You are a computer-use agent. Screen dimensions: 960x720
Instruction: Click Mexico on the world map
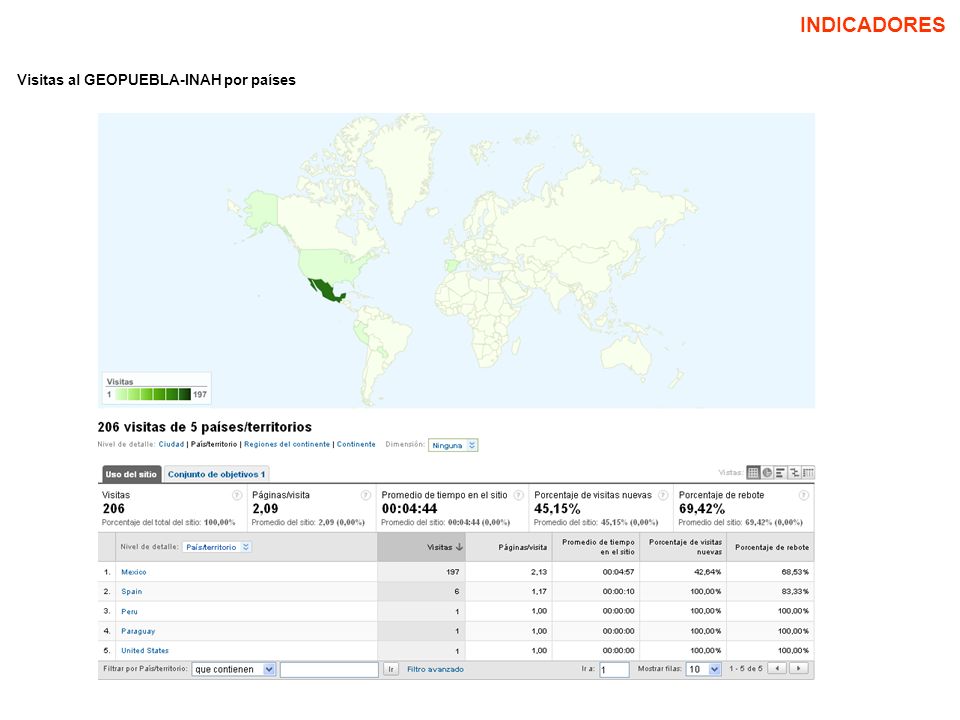[329, 291]
